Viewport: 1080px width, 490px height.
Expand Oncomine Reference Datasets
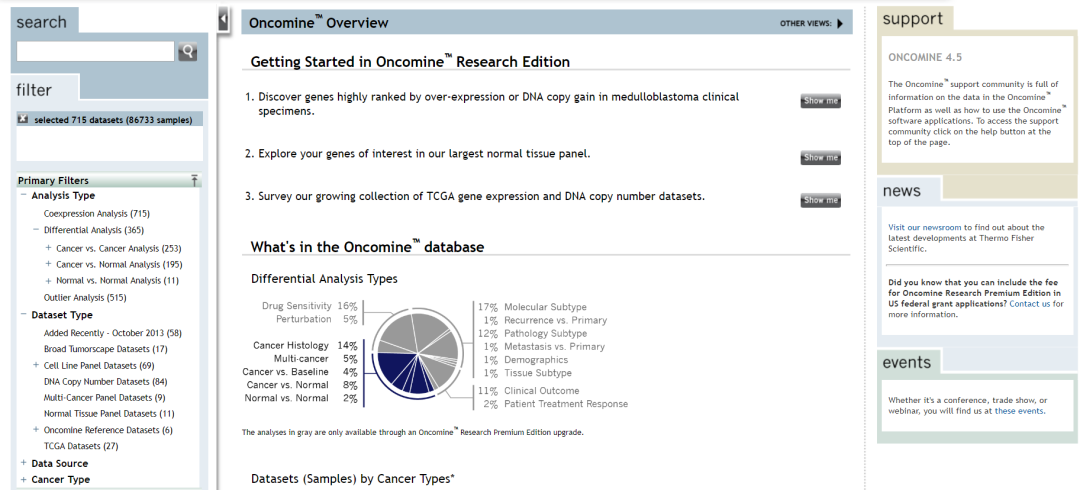(x=36, y=429)
